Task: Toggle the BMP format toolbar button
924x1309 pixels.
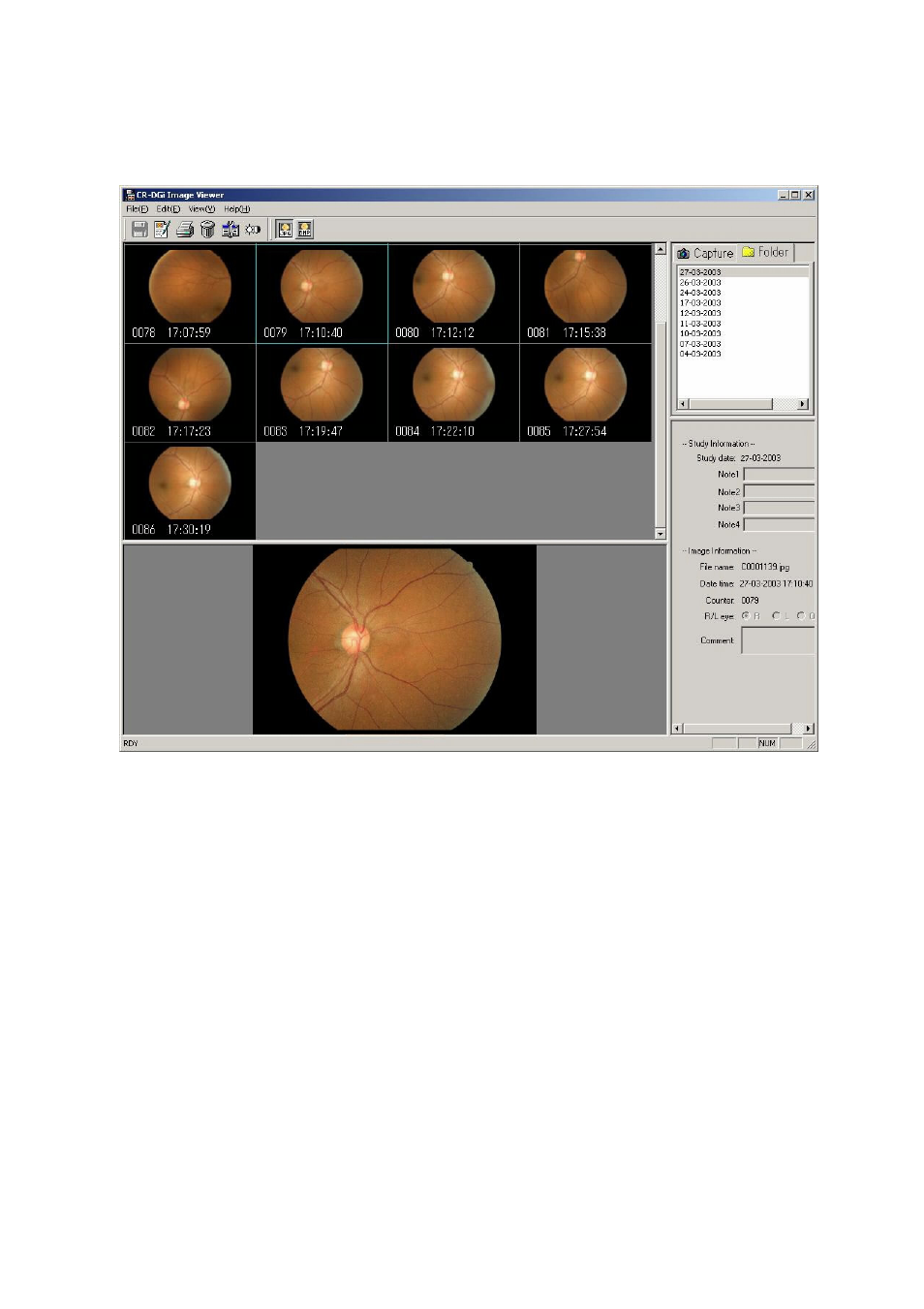Action: 304,230
